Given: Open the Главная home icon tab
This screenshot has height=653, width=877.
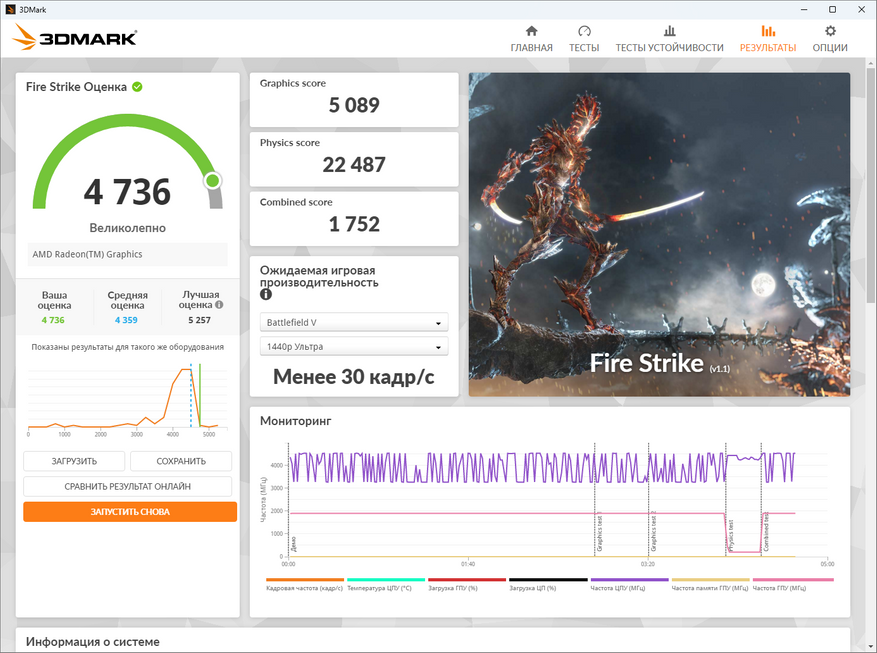Looking at the screenshot, I should (531, 31).
